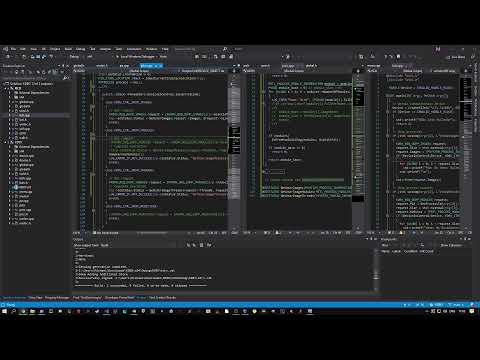The width and height of the screenshot is (480, 360).
Task: Click the Navigate Backward toolbar icon
Action: pyautogui.click(x=8, y=57)
